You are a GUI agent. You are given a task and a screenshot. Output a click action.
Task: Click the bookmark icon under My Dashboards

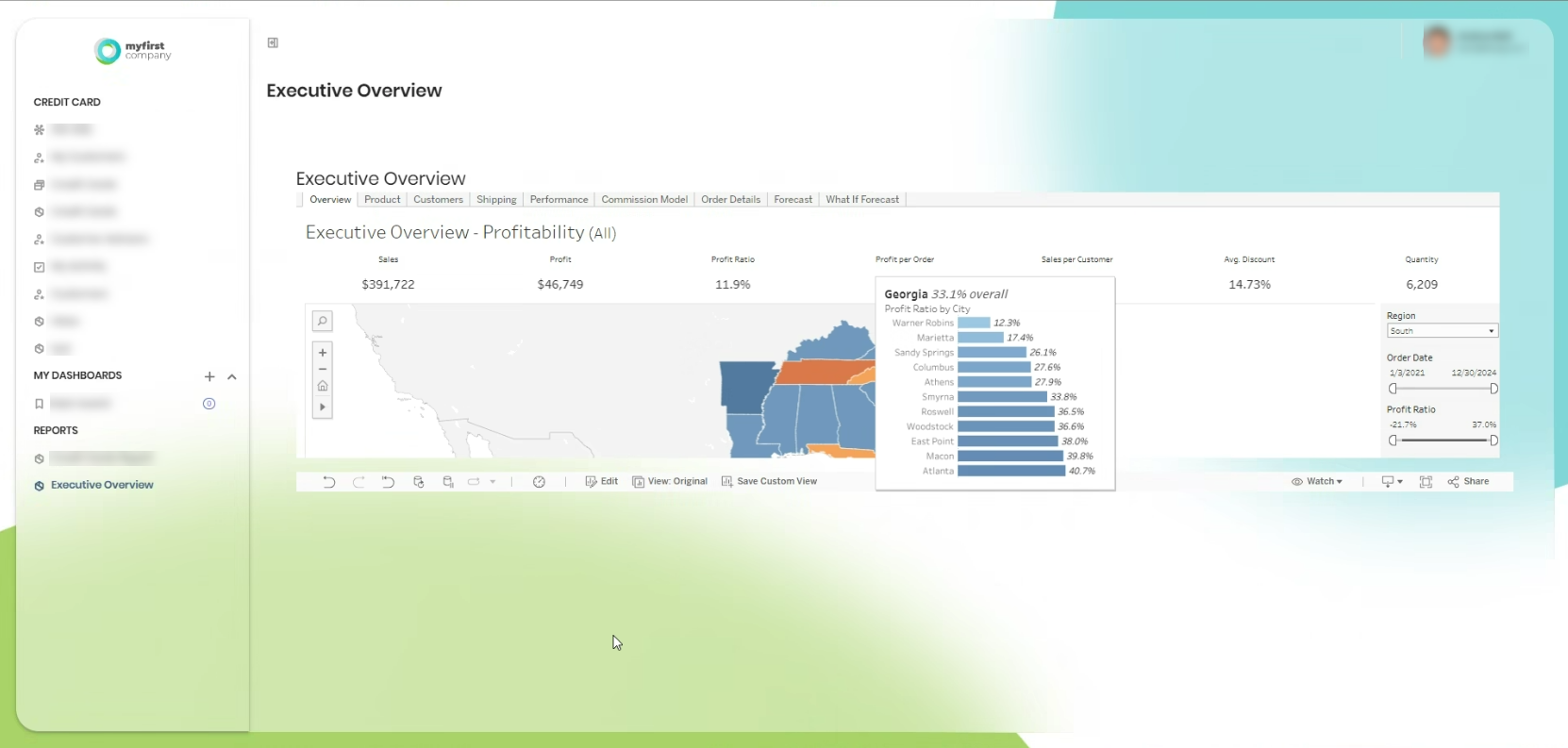click(39, 404)
